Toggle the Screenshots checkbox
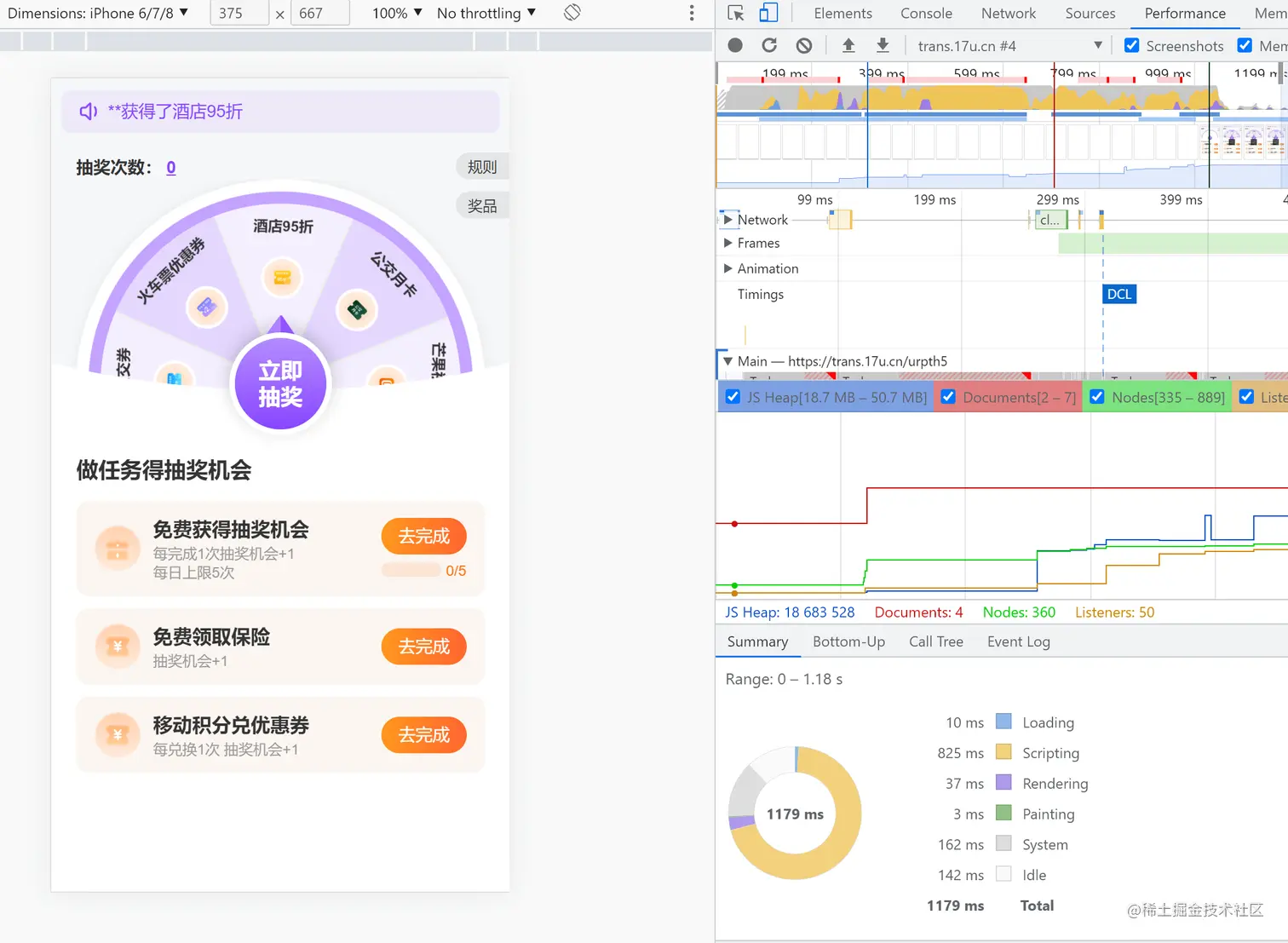The width and height of the screenshot is (1288, 943). (1131, 45)
